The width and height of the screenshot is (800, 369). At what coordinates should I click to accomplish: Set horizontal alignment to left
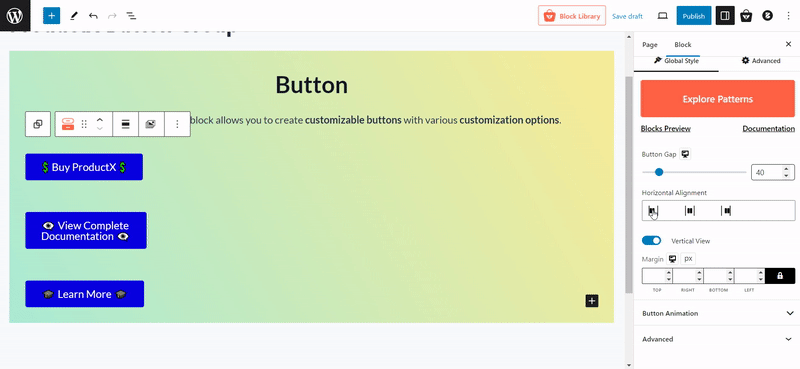(653, 210)
